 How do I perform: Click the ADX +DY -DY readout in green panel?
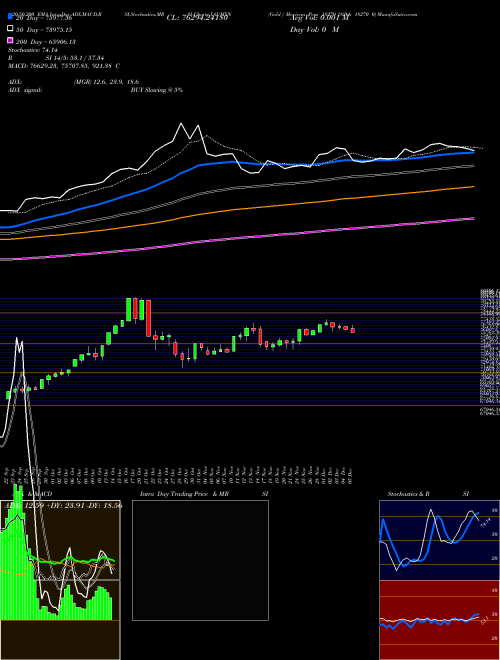click(x=63, y=505)
